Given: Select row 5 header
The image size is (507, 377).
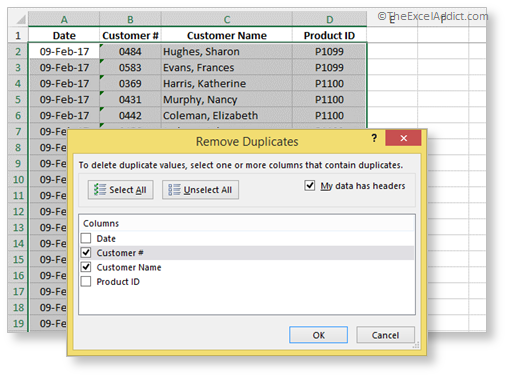Looking at the screenshot, I should point(18,99).
